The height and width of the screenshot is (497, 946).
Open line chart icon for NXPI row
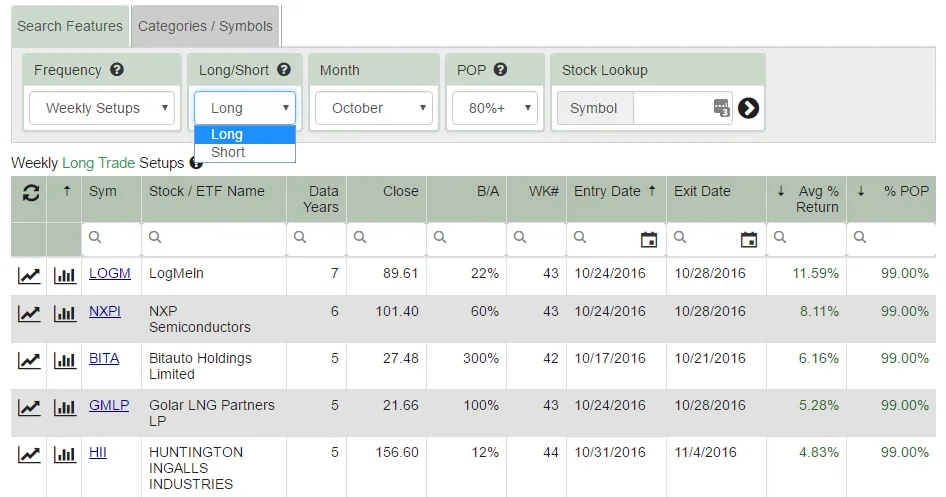tap(29, 313)
